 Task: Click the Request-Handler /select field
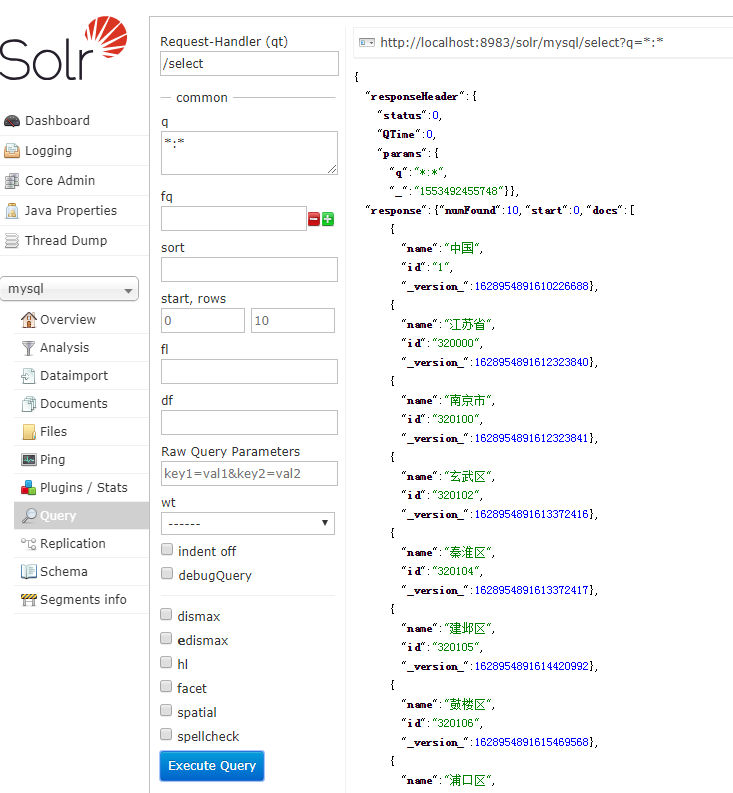click(249, 64)
